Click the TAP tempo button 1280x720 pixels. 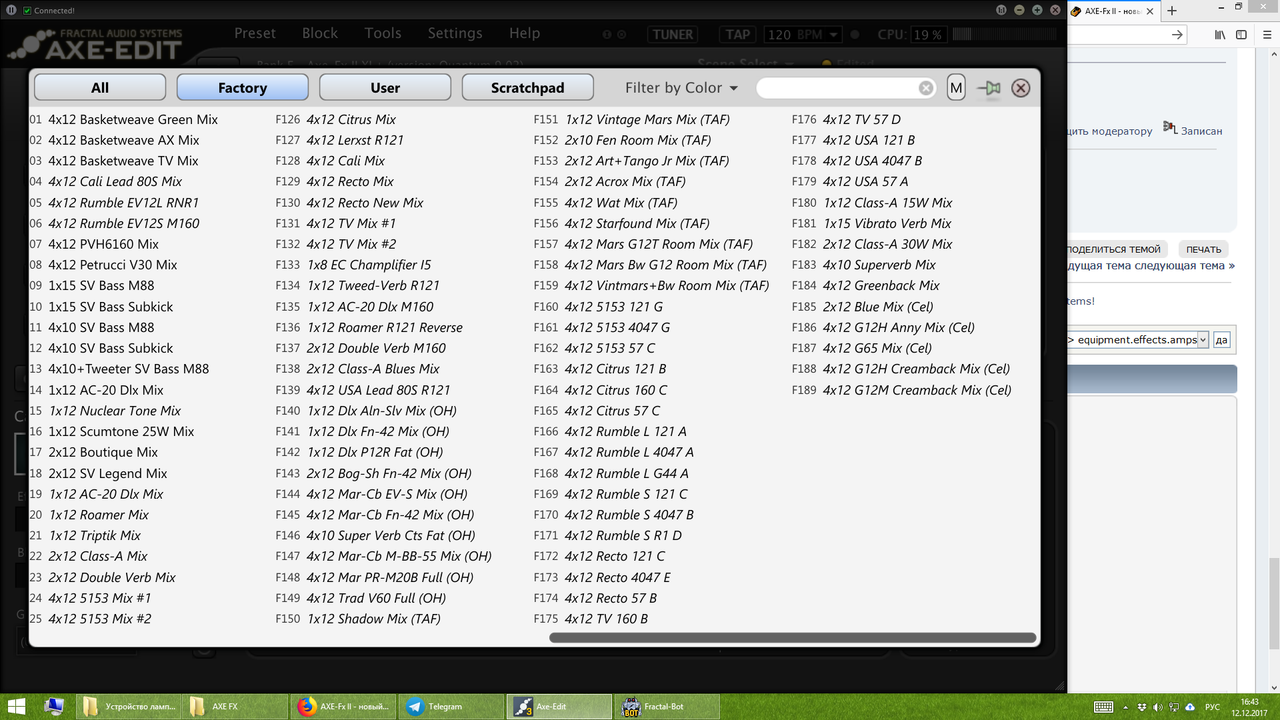pos(738,34)
